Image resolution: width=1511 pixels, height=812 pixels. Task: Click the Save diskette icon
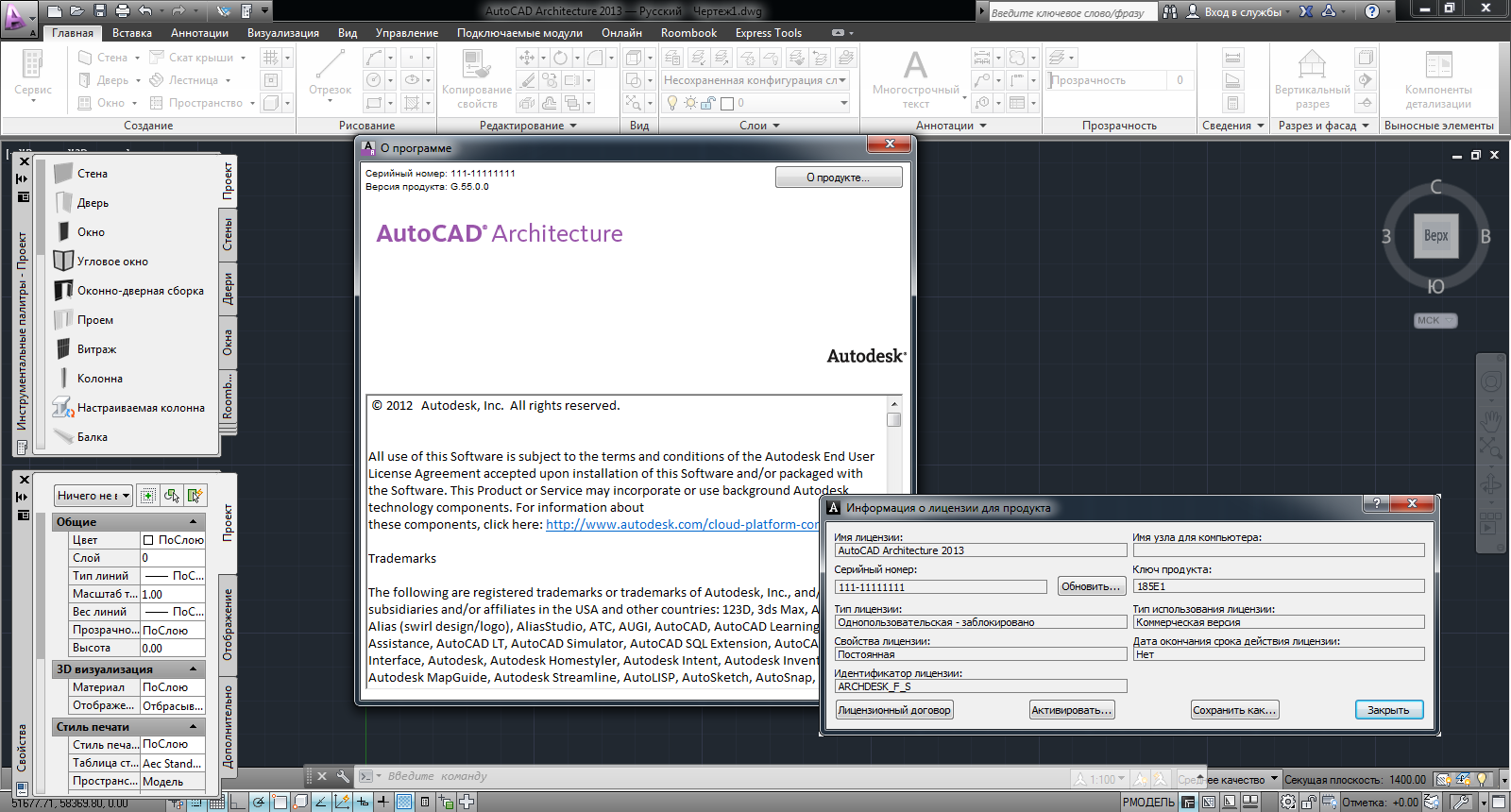tap(100, 11)
